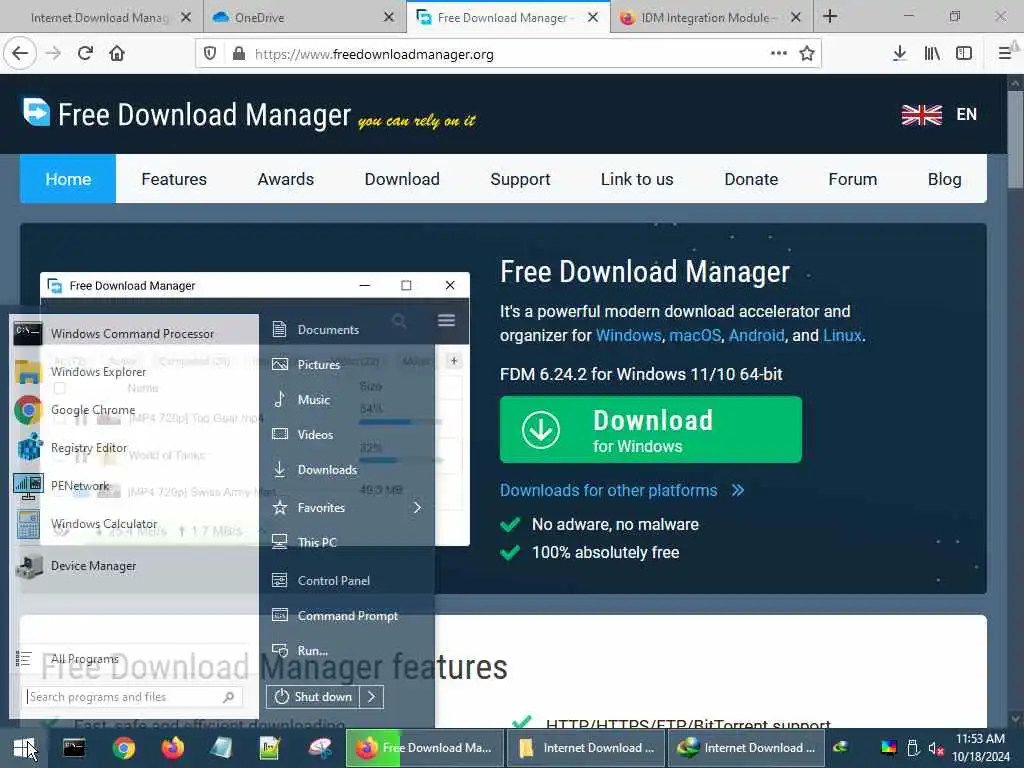Show Firefox downloads arrow icon
This screenshot has width=1024, height=768.
pyautogui.click(x=899, y=54)
